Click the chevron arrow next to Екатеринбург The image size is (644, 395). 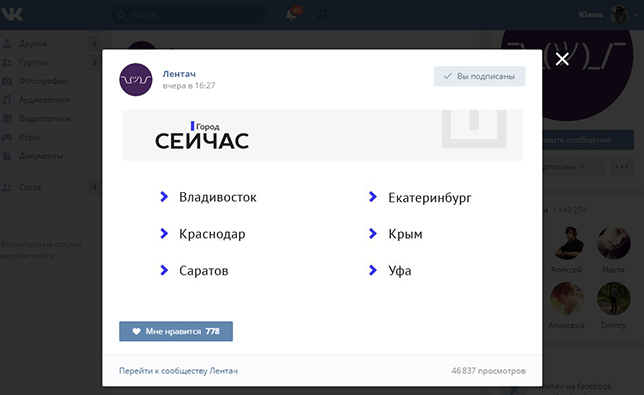coord(373,197)
